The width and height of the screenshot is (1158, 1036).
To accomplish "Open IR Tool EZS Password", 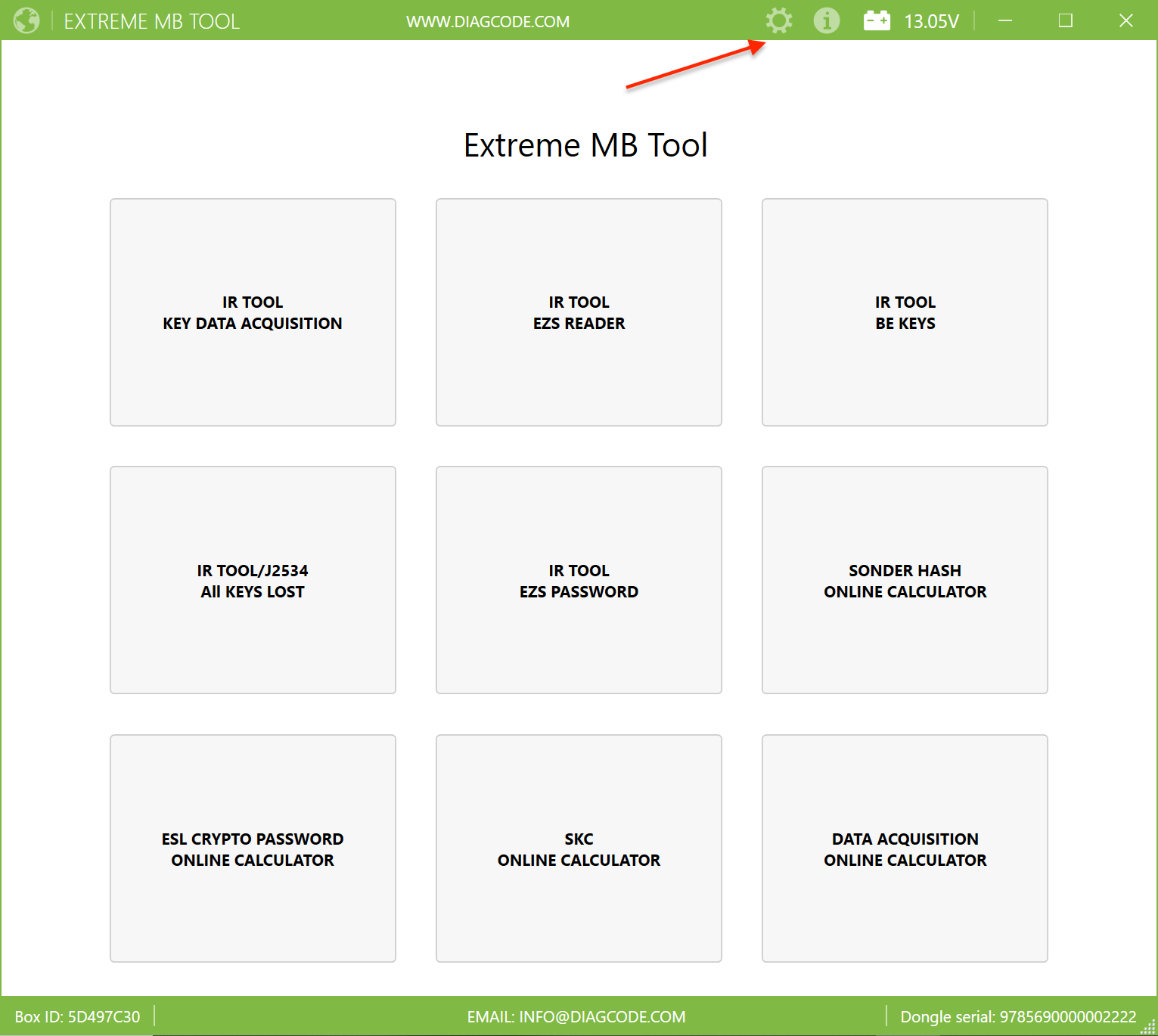I will (579, 580).
